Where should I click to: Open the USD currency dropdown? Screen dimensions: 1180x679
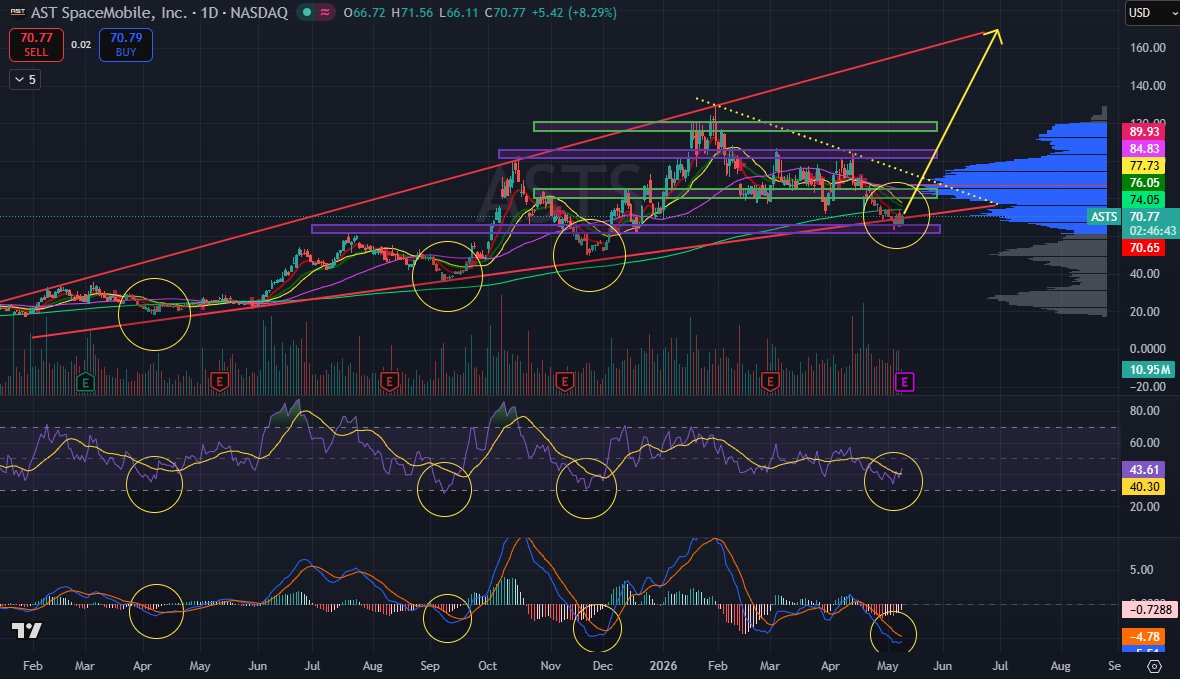point(1152,13)
